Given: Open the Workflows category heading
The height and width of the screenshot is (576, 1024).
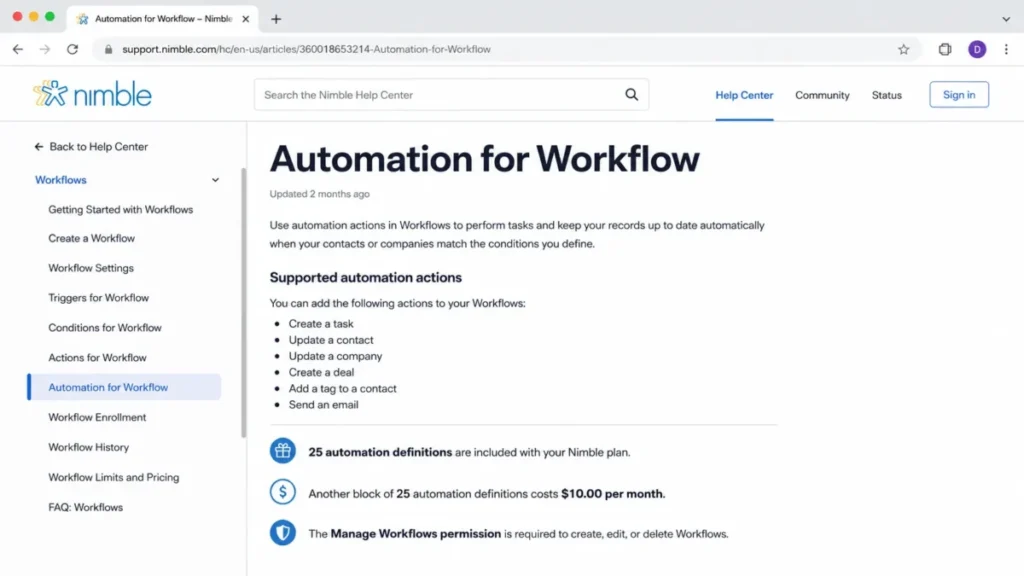Looking at the screenshot, I should pyautogui.click(x=61, y=180).
